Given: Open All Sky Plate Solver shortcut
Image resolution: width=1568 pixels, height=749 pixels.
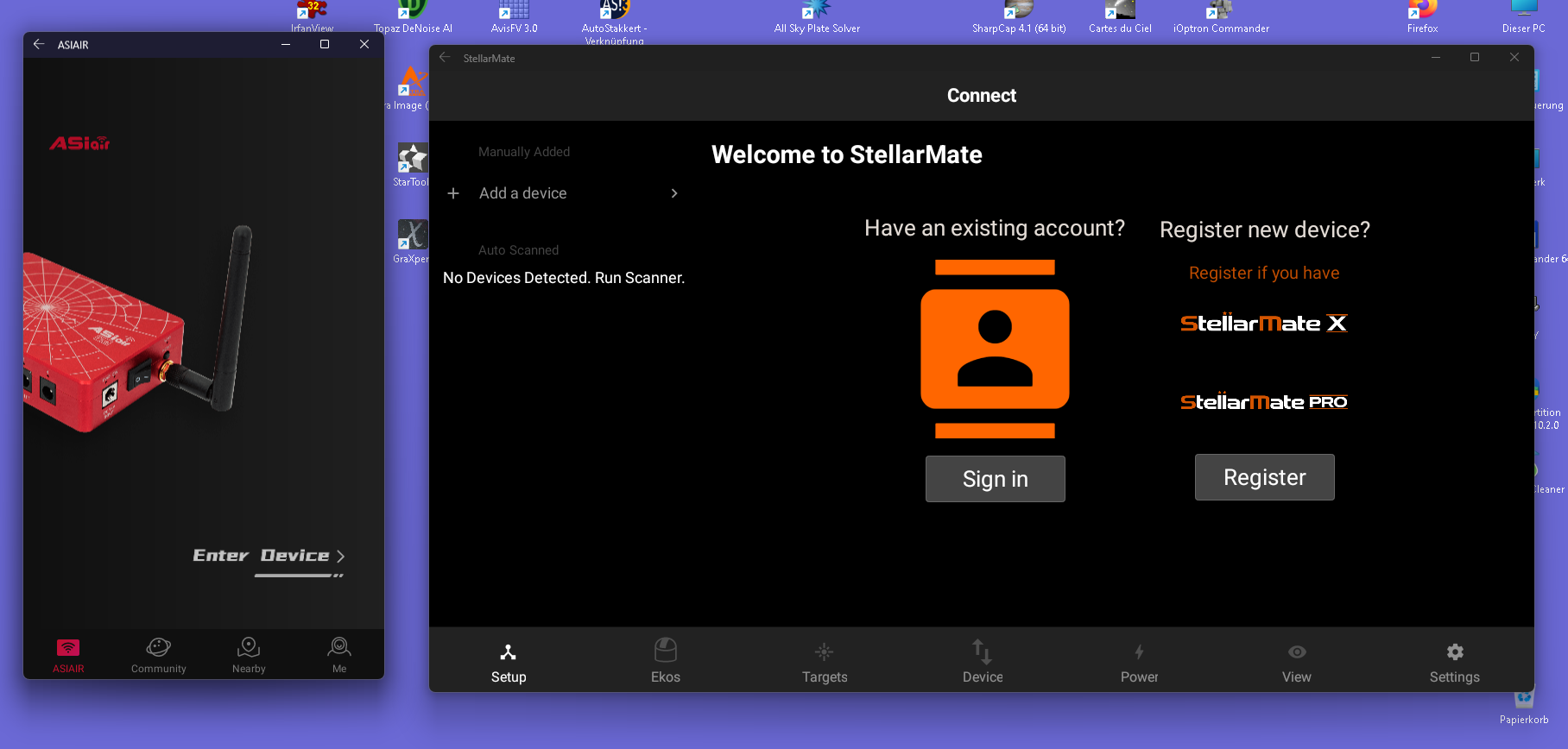Looking at the screenshot, I should 817,17.
